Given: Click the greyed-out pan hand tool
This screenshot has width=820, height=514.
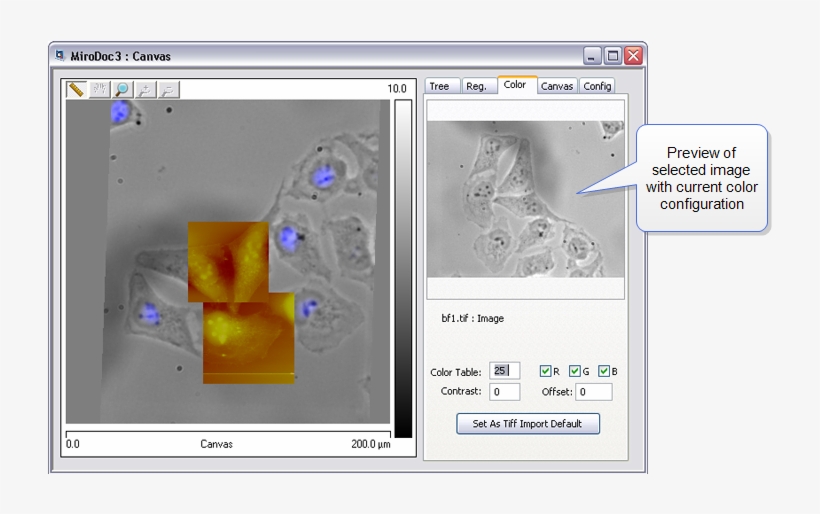Looking at the screenshot, I should click(x=99, y=89).
